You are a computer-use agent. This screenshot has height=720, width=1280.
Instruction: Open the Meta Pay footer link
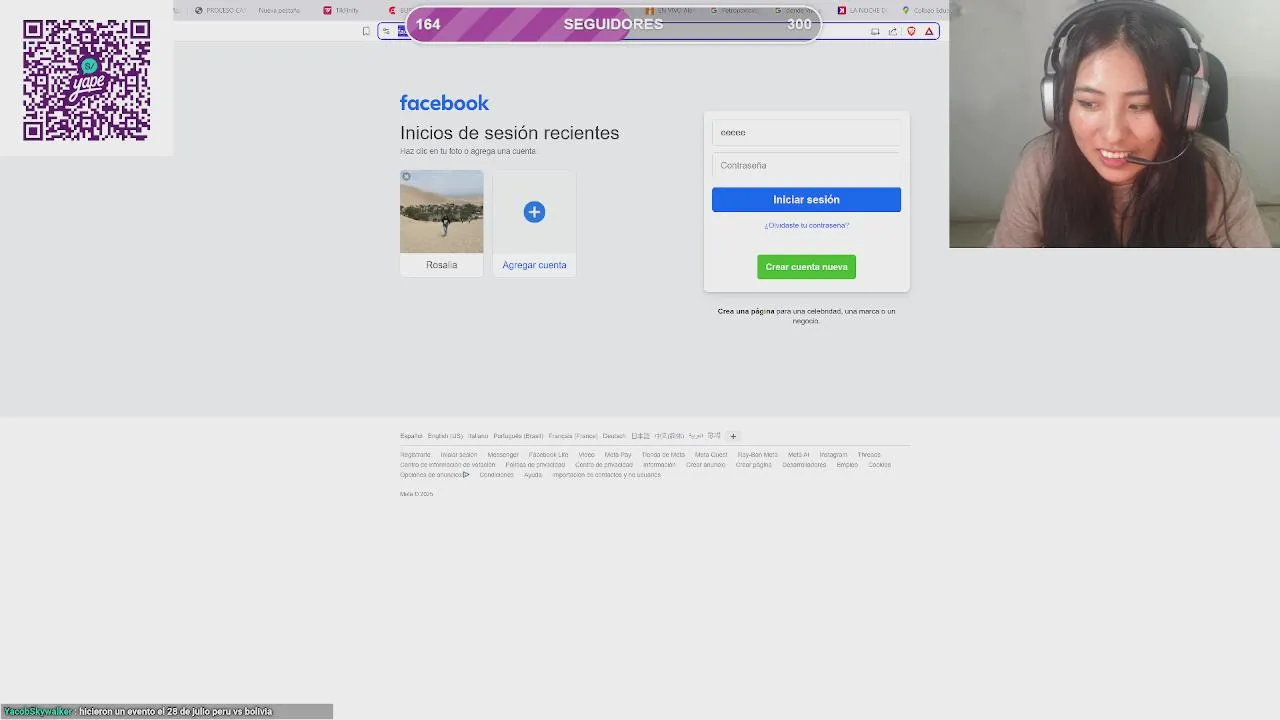pos(618,455)
